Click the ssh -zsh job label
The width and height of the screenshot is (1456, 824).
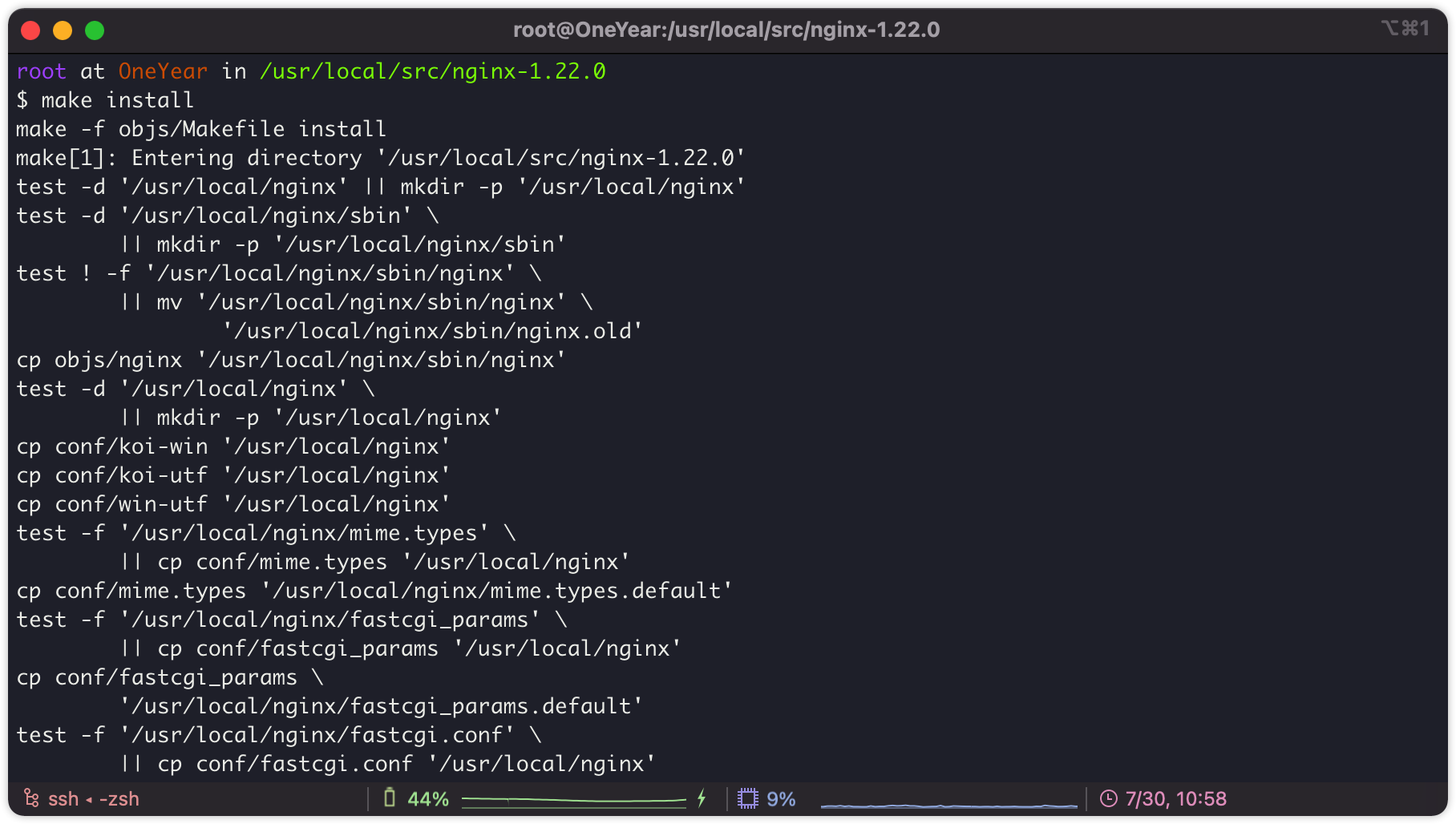93,799
